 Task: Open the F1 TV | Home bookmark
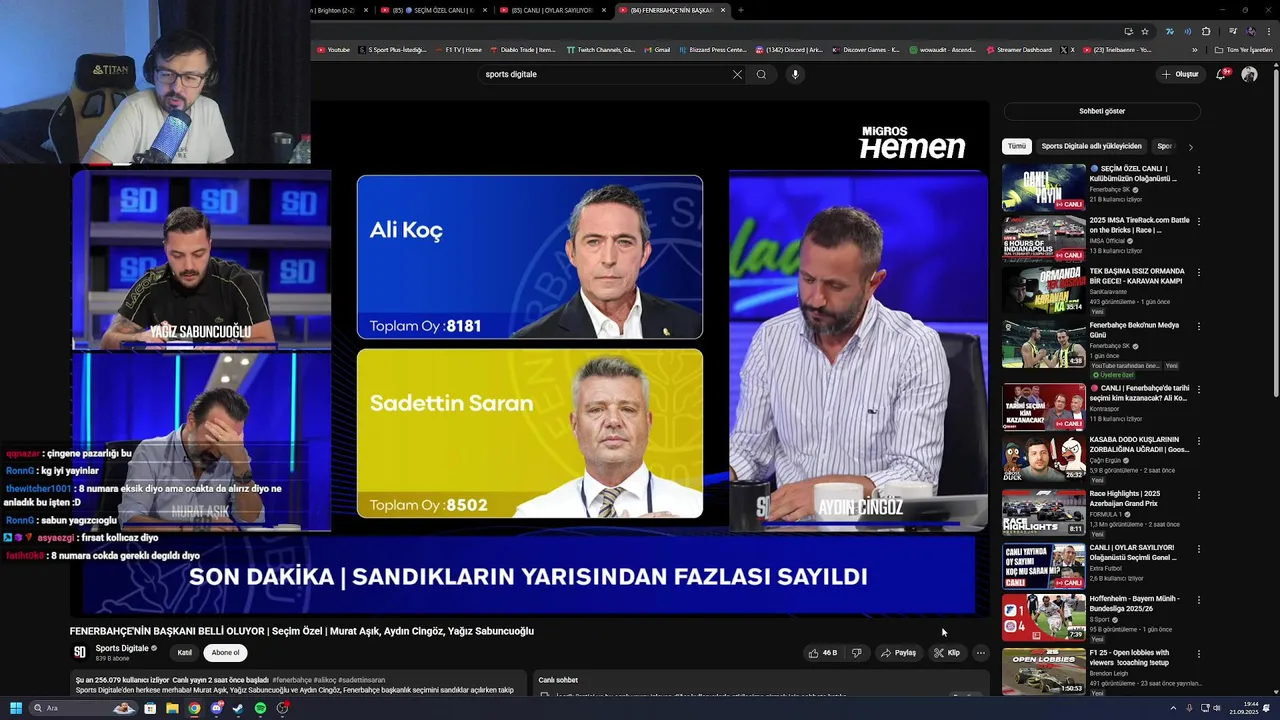coord(458,49)
